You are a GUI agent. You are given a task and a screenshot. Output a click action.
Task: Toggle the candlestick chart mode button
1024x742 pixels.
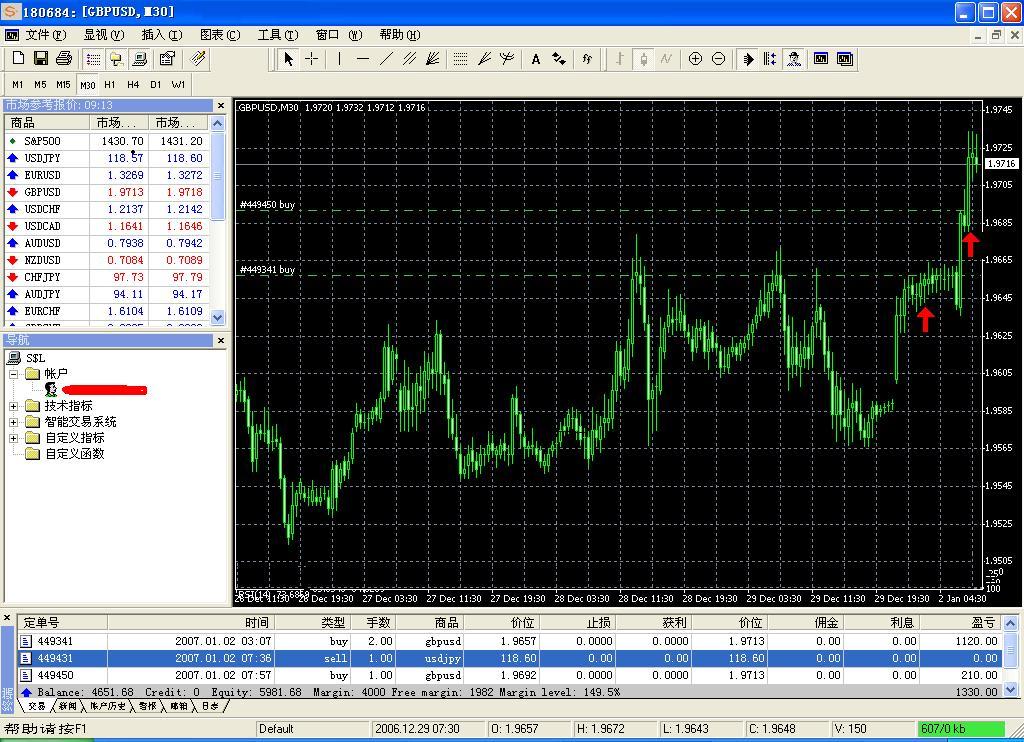[643, 59]
